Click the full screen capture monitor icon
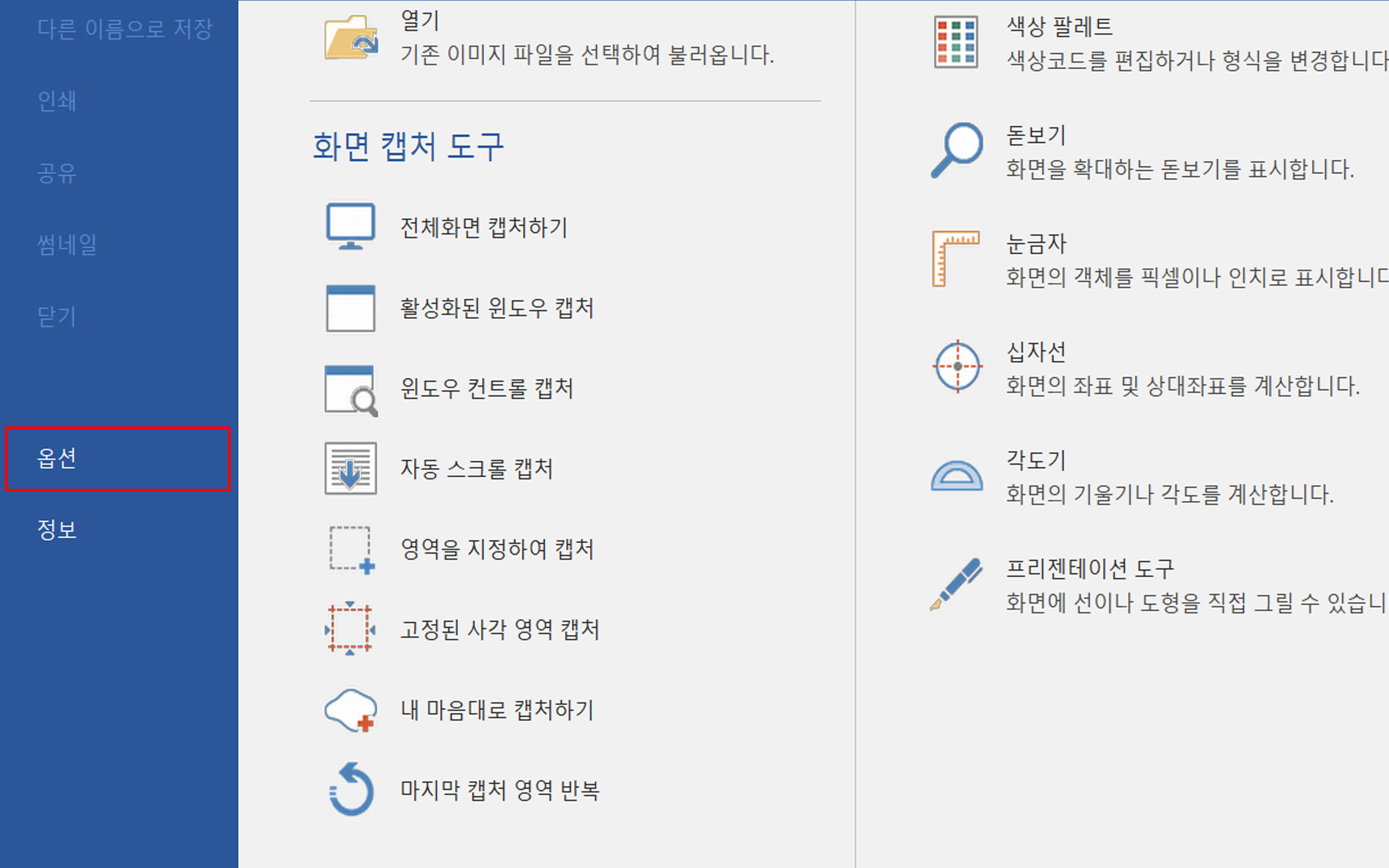Screen dimensions: 1389x868 351,226
